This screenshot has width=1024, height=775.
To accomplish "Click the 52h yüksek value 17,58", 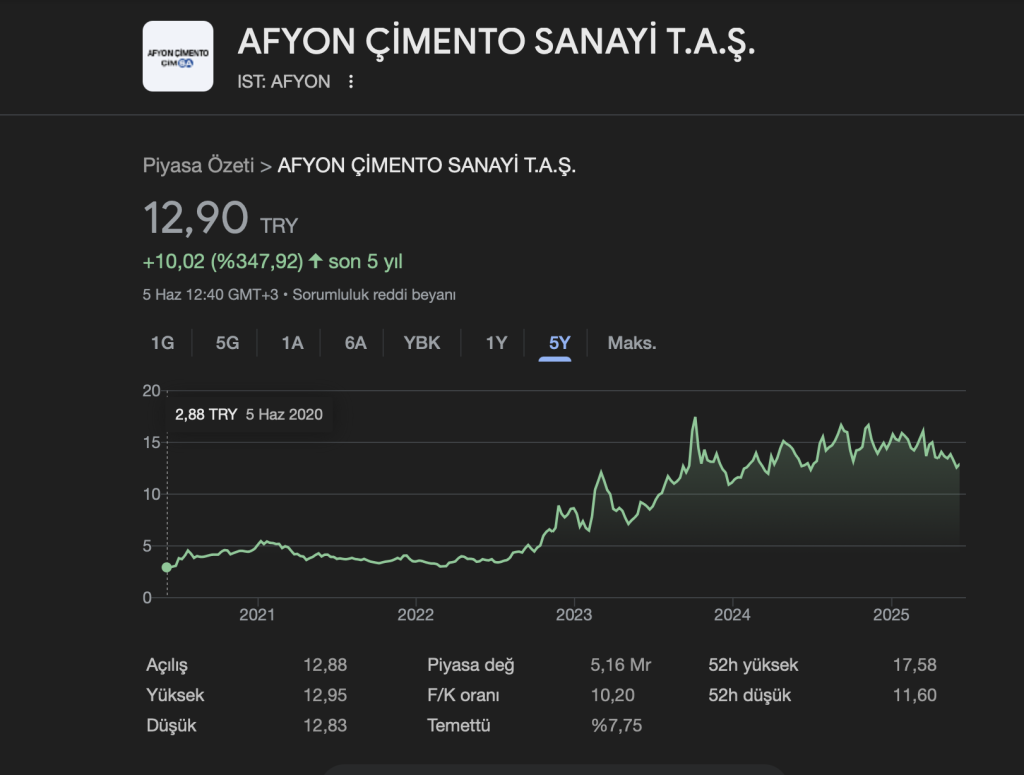I will (914, 665).
